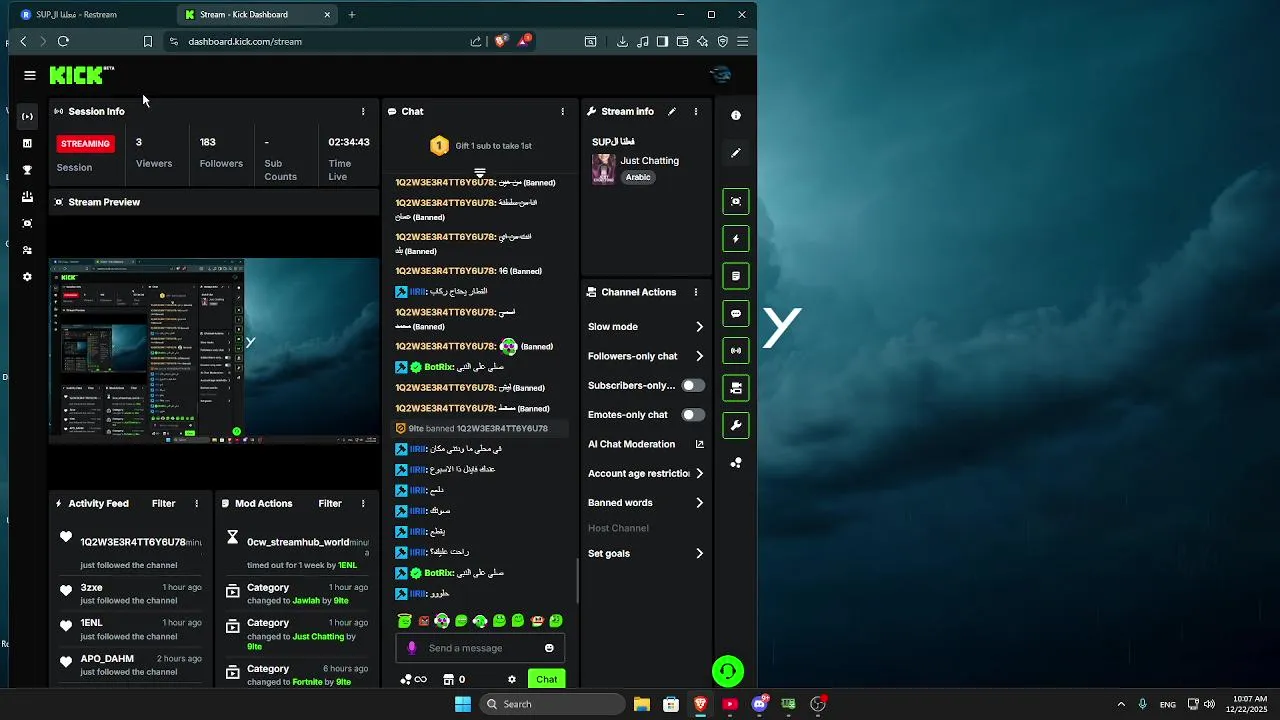
Task: Click the wrench quick action button
Action: [736, 426]
